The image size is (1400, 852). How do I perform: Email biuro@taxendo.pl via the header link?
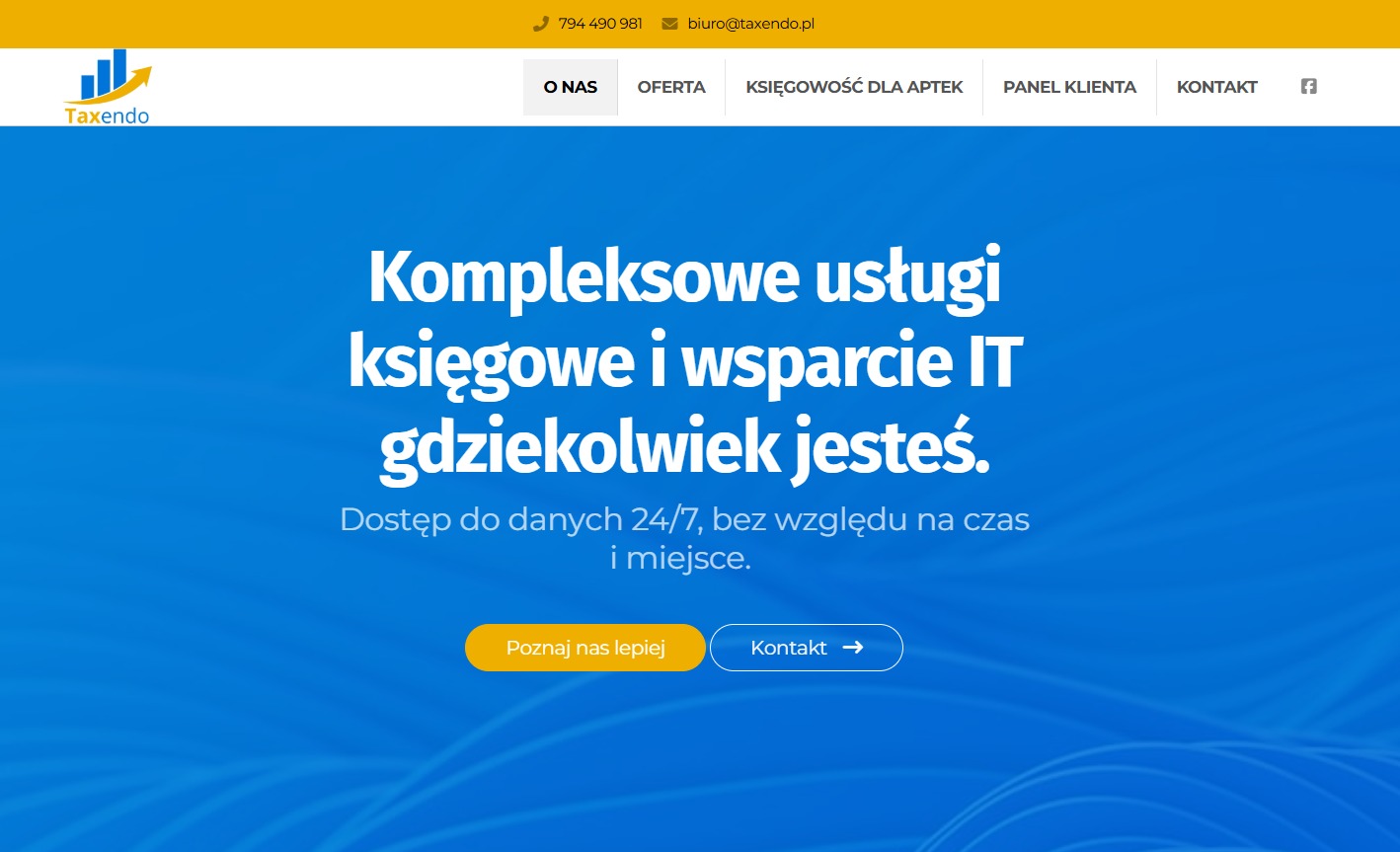[x=751, y=23]
